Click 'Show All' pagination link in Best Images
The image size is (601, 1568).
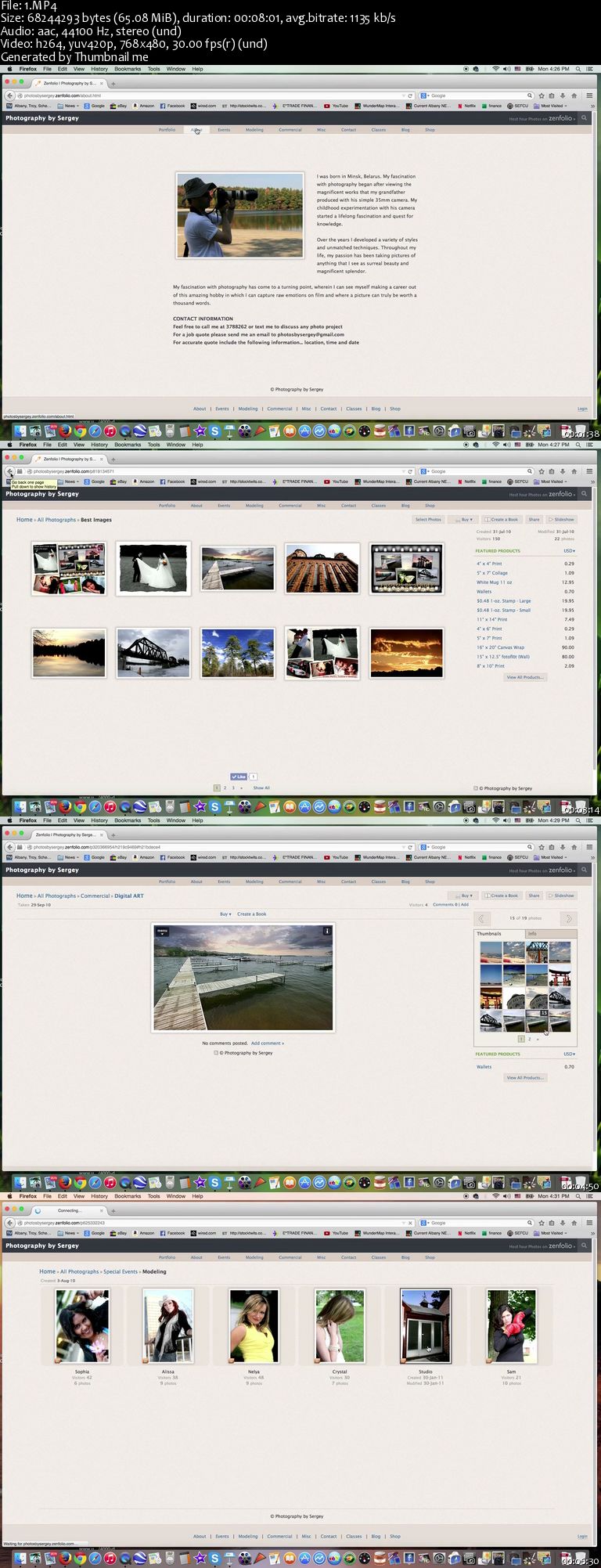(261, 788)
